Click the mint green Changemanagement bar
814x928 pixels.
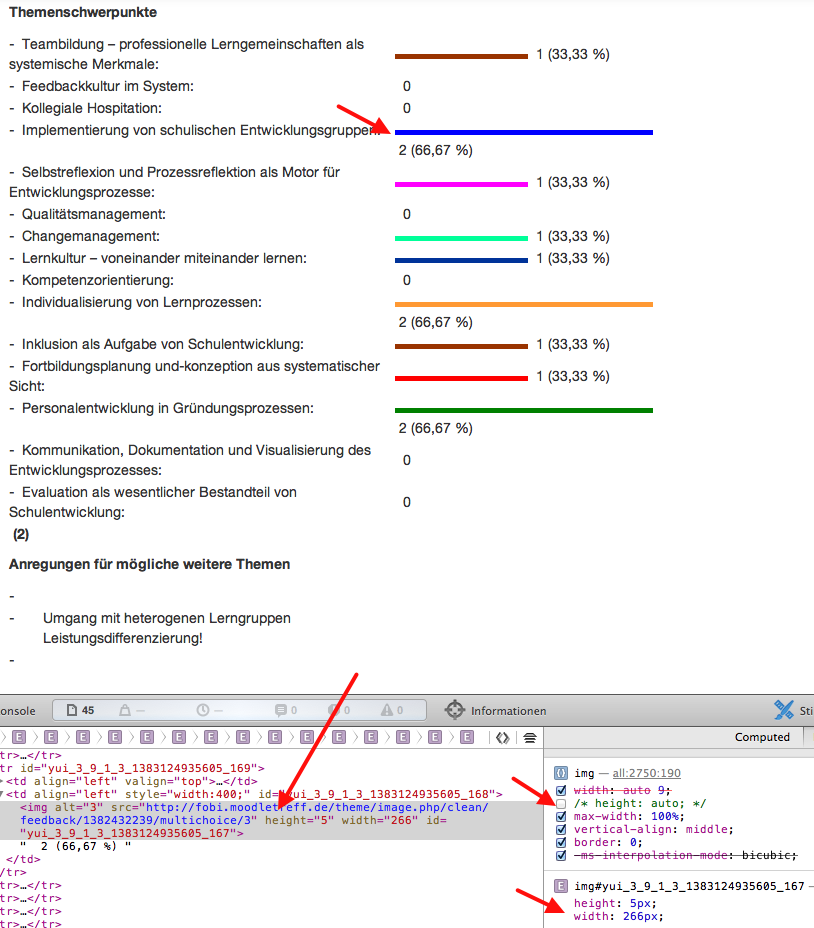461,239
